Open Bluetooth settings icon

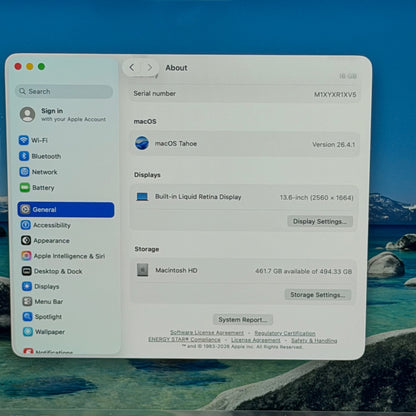click(x=24, y=156)
